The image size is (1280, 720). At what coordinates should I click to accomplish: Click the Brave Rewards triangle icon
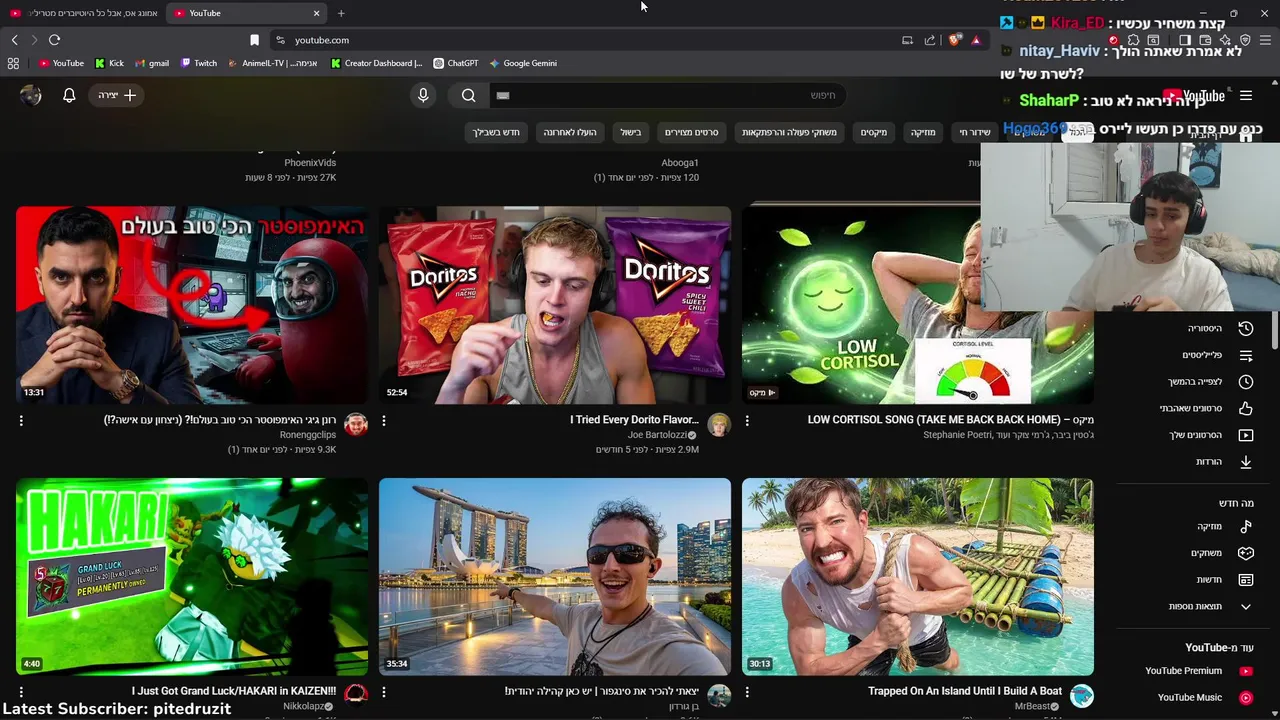(x=976, y=40)
